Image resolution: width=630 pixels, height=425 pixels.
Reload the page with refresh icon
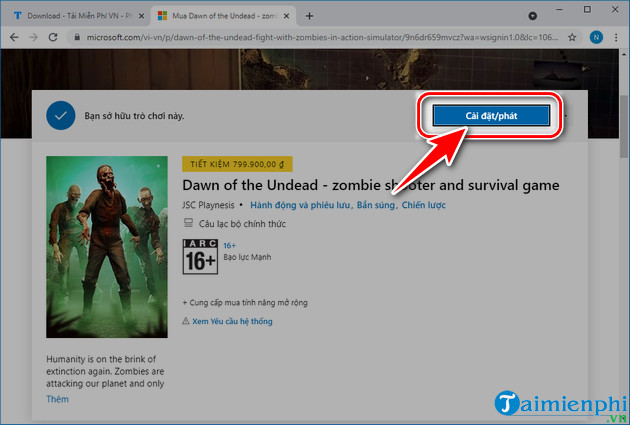53,37
